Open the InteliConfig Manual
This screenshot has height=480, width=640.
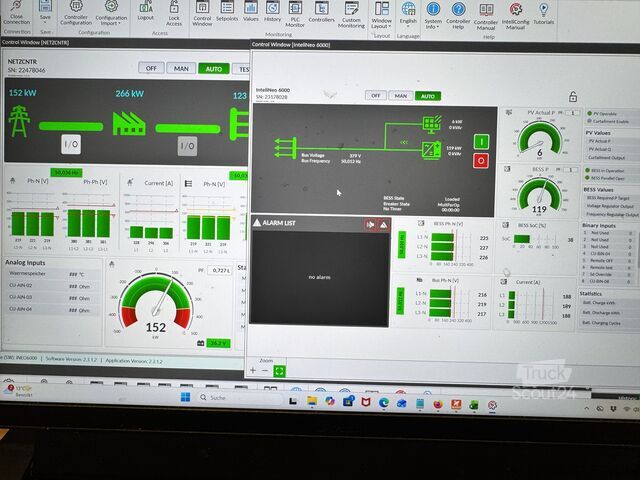(x=515, y=16)
